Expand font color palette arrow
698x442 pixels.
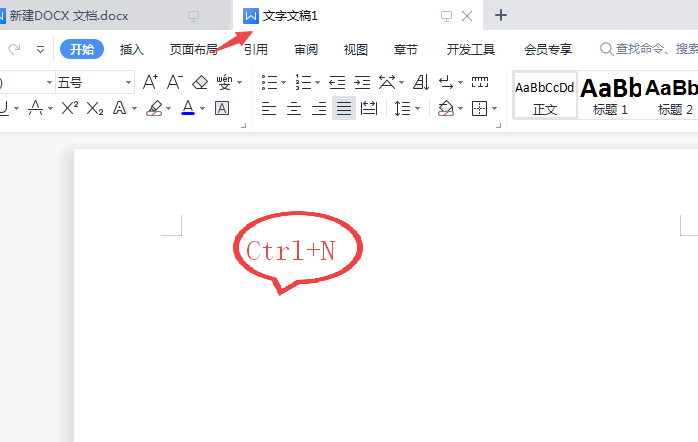(202, 108)
